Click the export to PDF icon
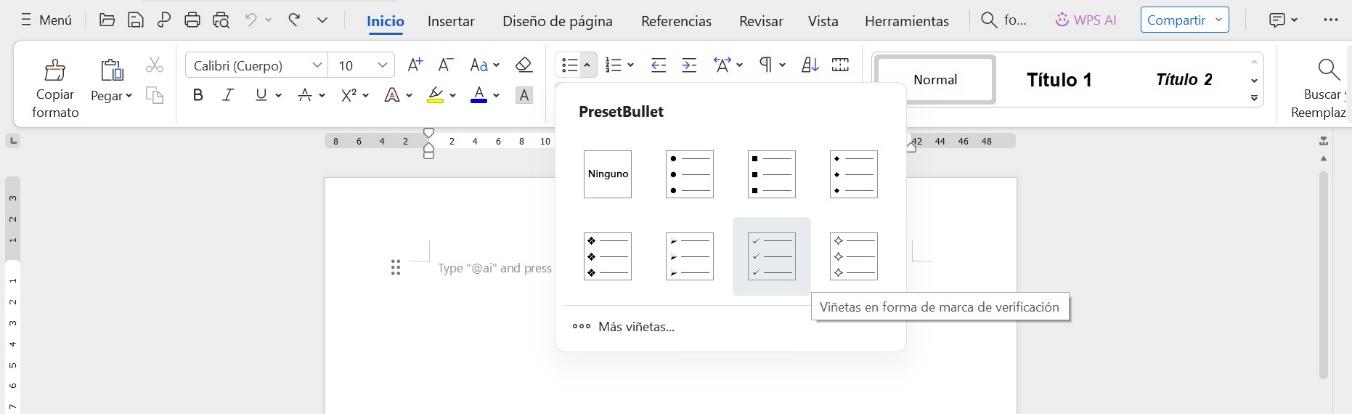This screenshot has width=1352, height=414. [164, 20]
